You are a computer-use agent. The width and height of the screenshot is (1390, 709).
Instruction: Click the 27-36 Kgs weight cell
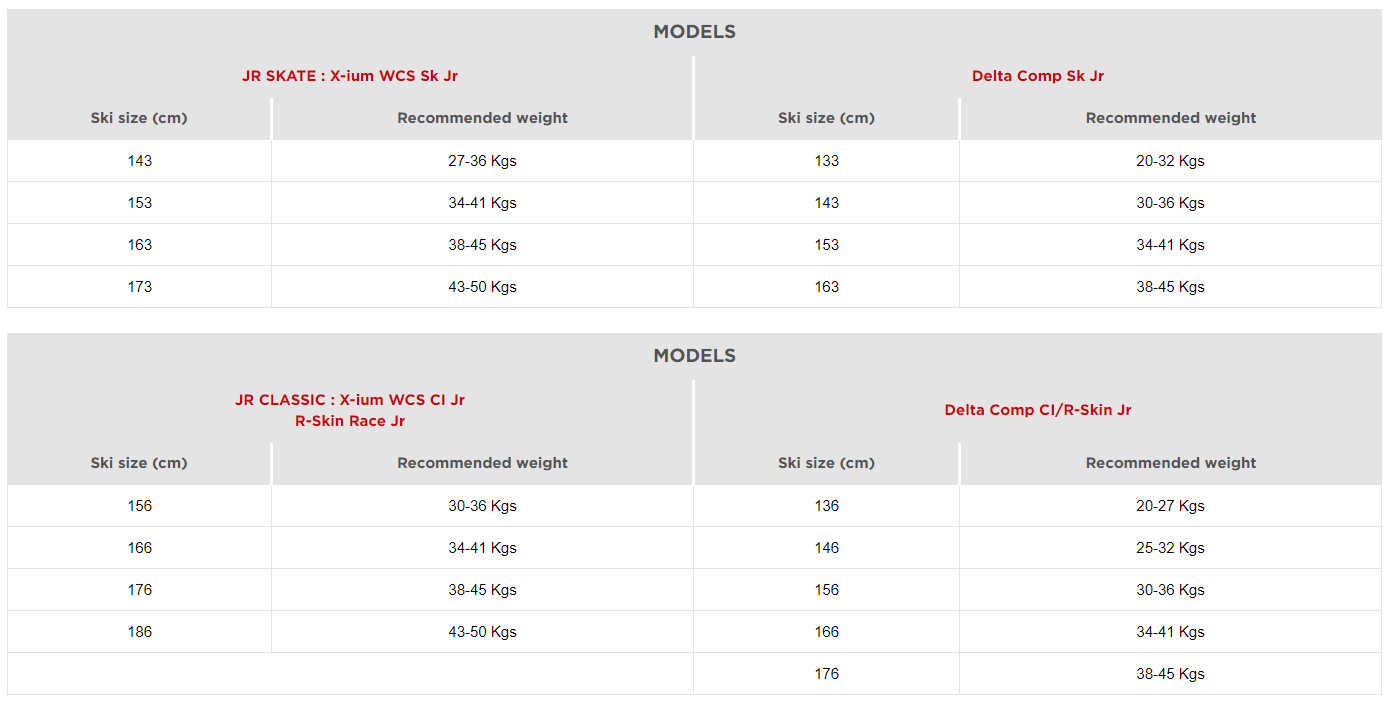click(482, 161)
